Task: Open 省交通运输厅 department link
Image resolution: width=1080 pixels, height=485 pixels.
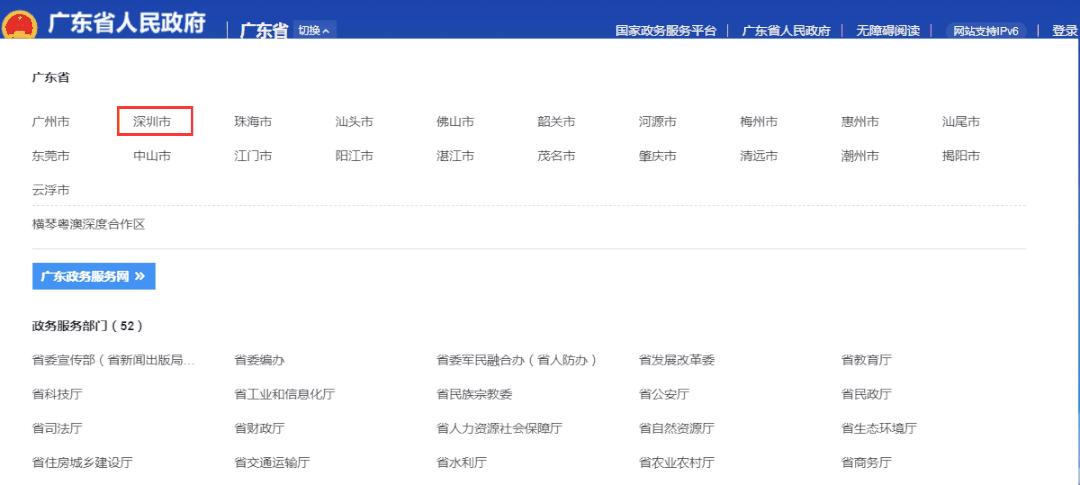Action: click(272, 462)
